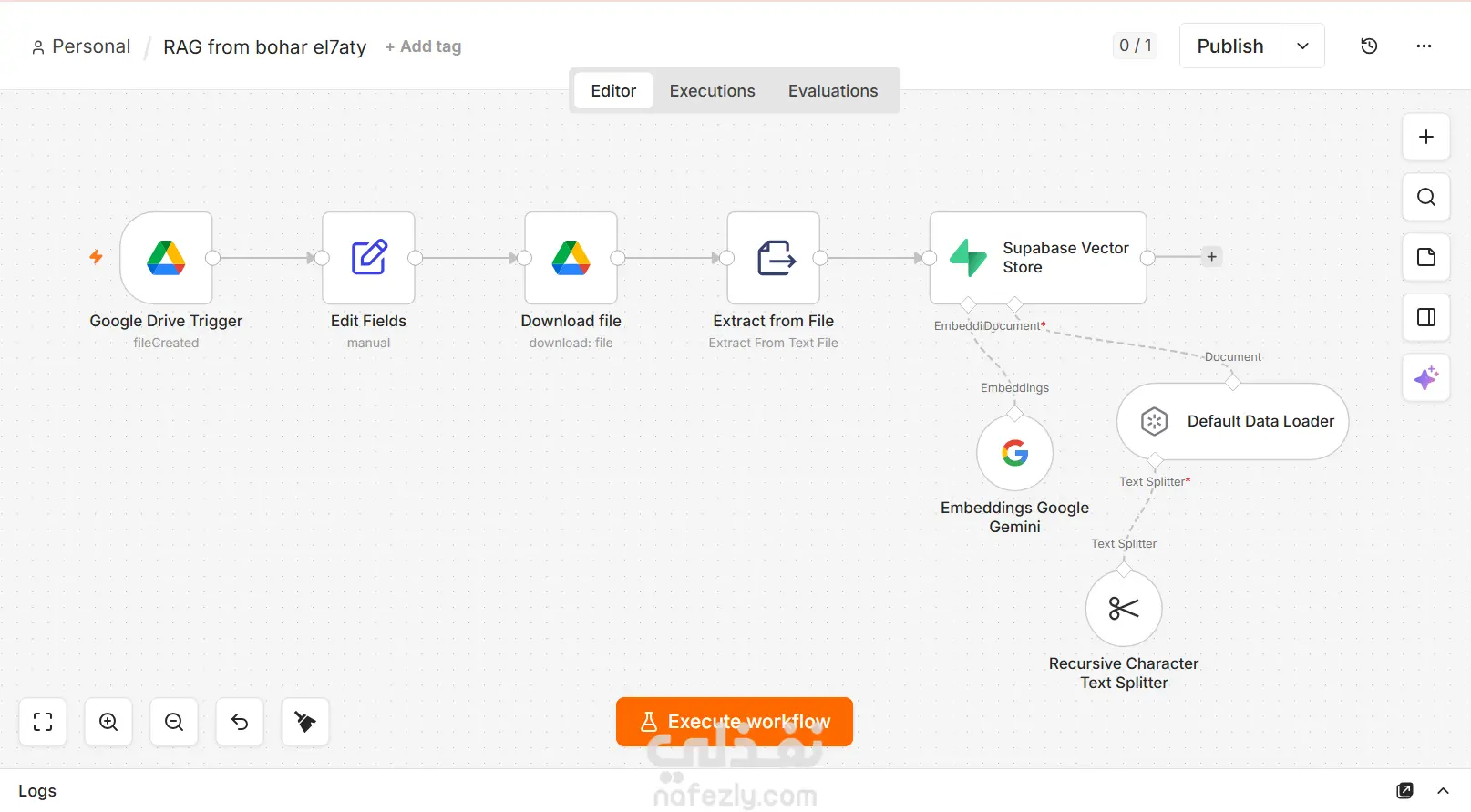
Task: Open the Personal project link
Action: click(x=81, y=46)
